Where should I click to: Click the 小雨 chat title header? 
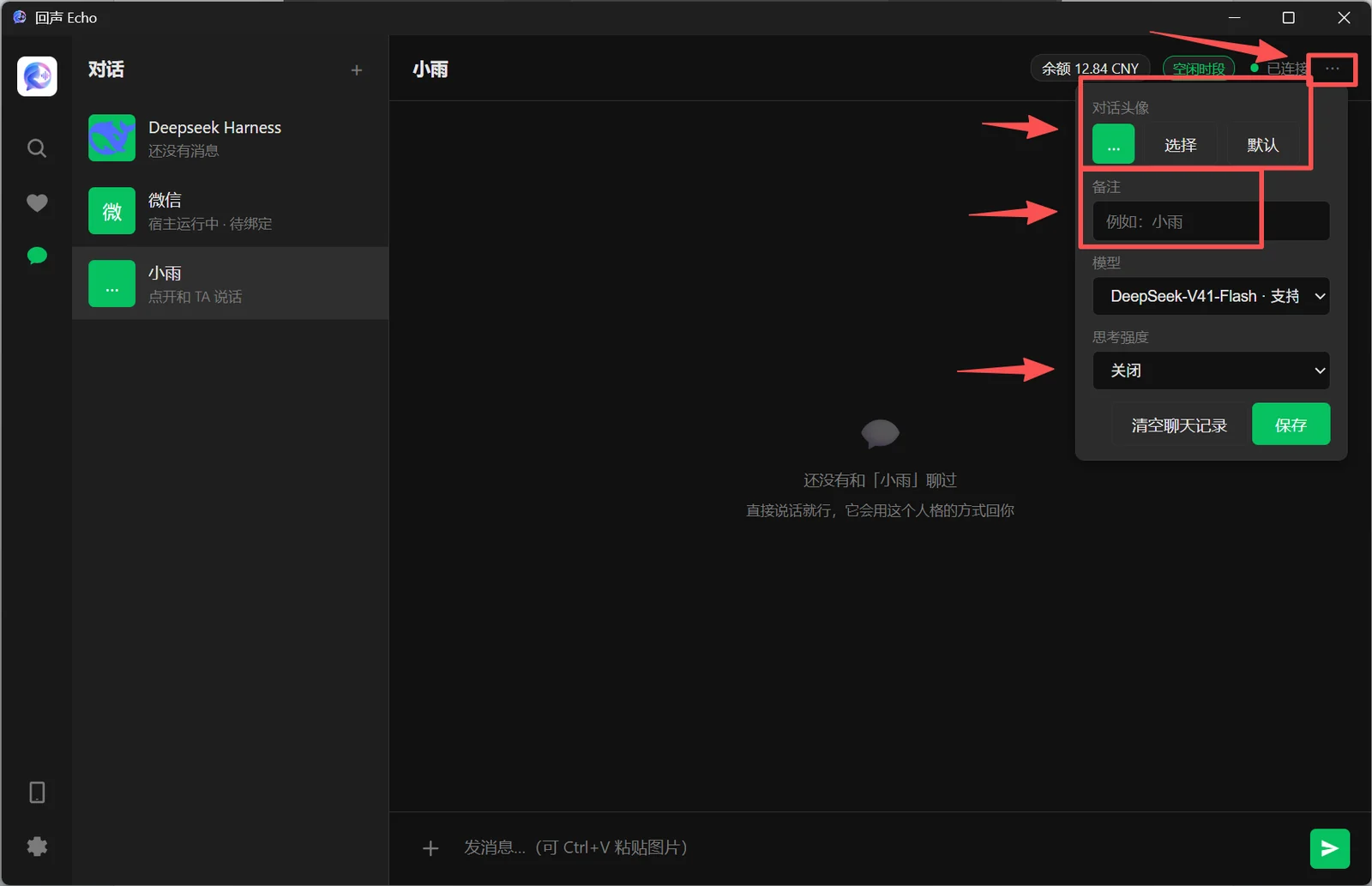coord(430,69)
